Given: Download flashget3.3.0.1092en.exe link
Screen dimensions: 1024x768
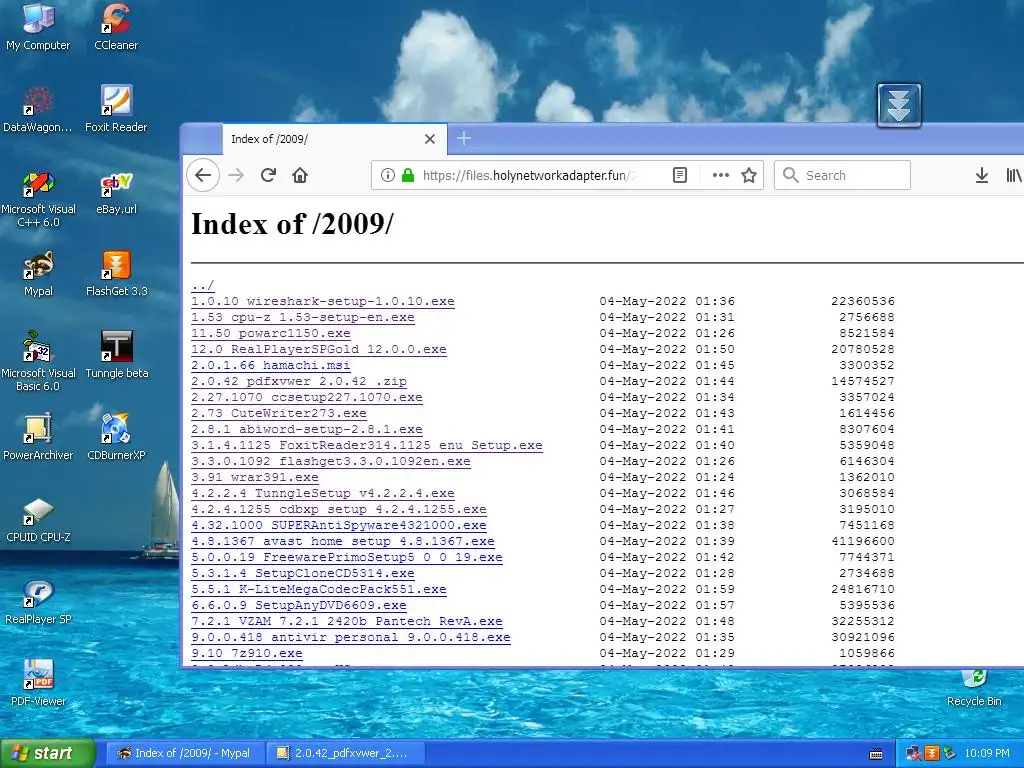Looking at the screenshot, I should (330, 461).
